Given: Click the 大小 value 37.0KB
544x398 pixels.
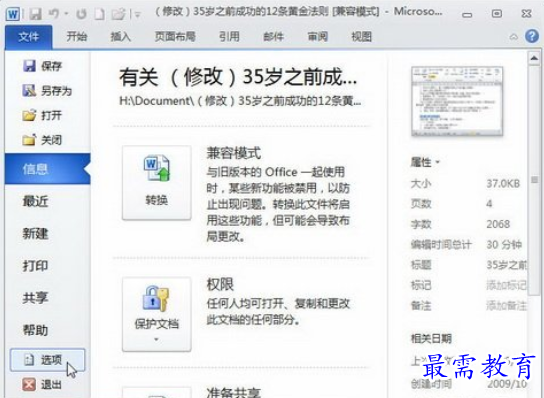Looking at the screenshot, I should click(x=503, y=183).
